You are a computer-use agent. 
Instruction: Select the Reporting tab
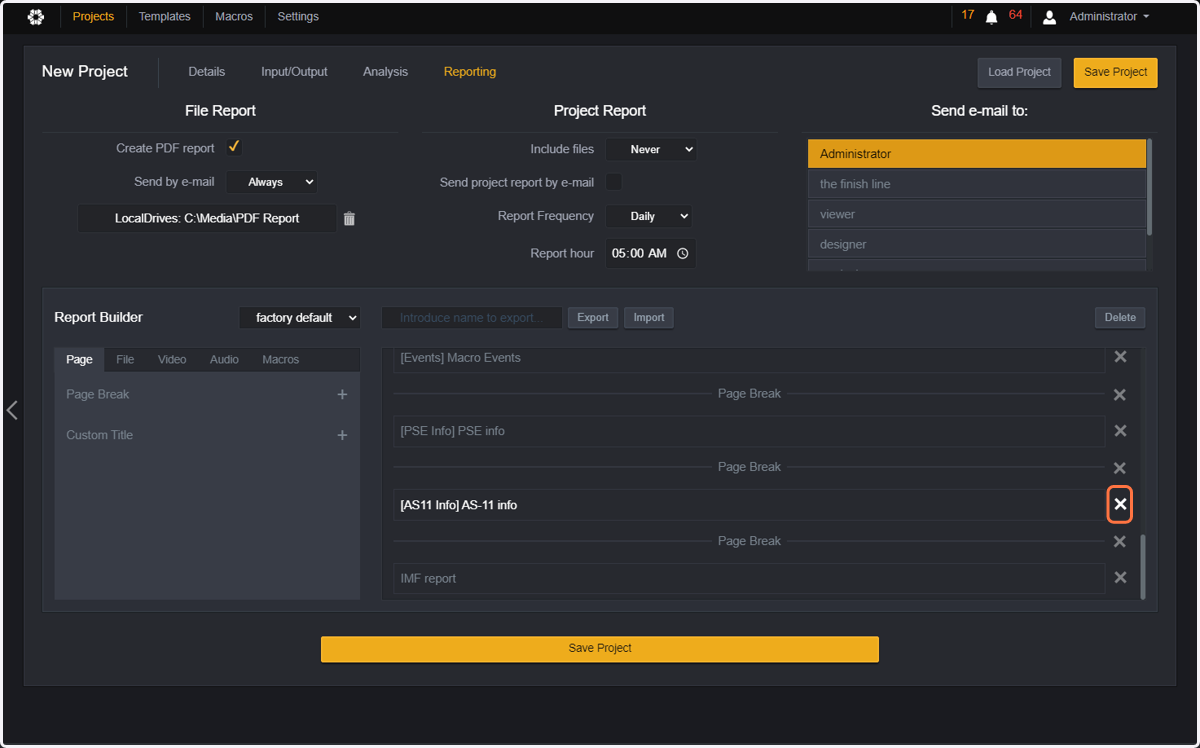(470, 72)
